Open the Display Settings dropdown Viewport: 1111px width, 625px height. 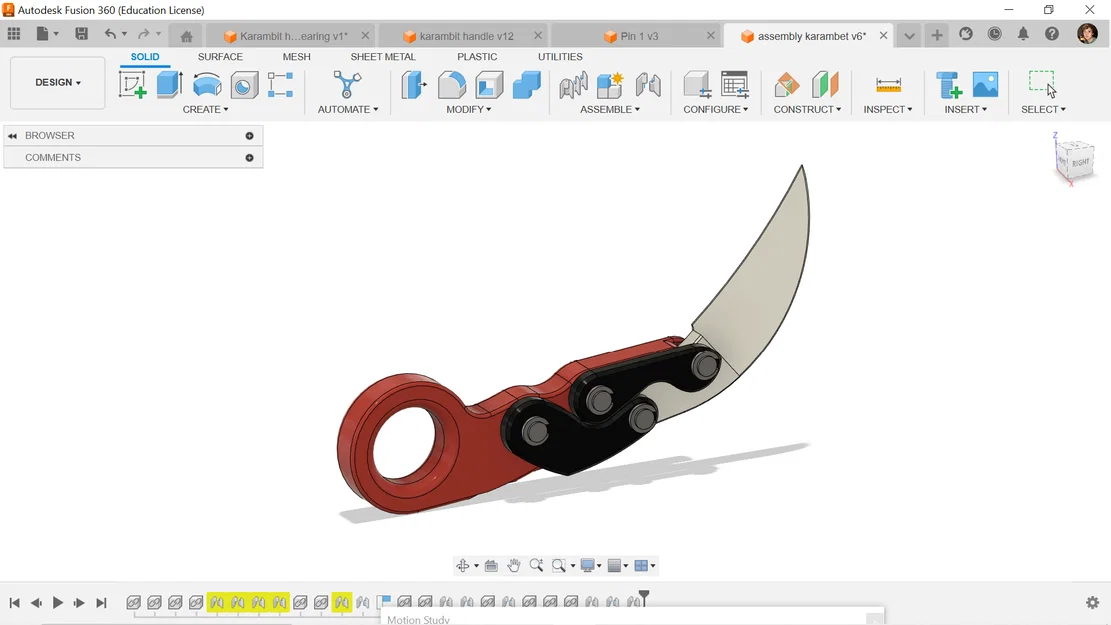589,565
